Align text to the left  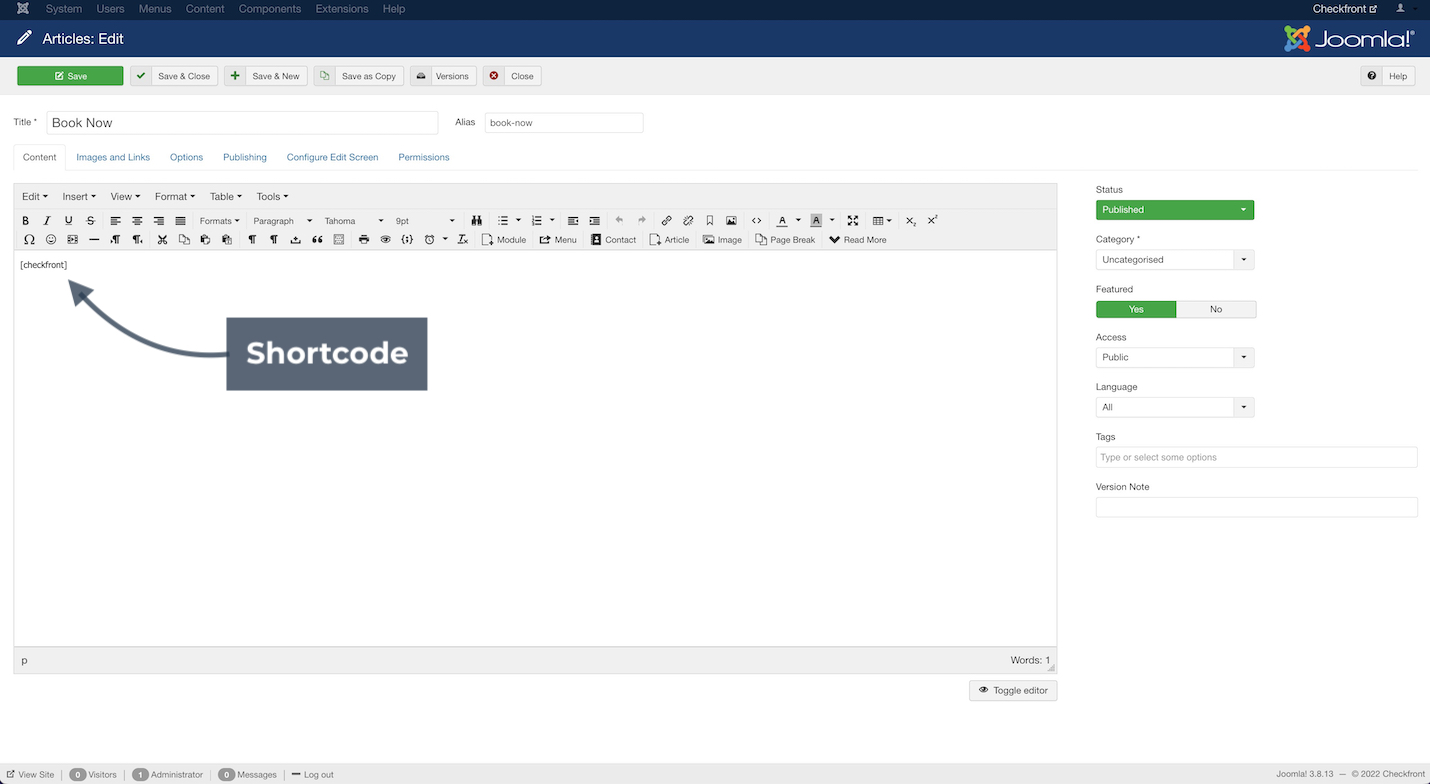click(x=116, y=221)
